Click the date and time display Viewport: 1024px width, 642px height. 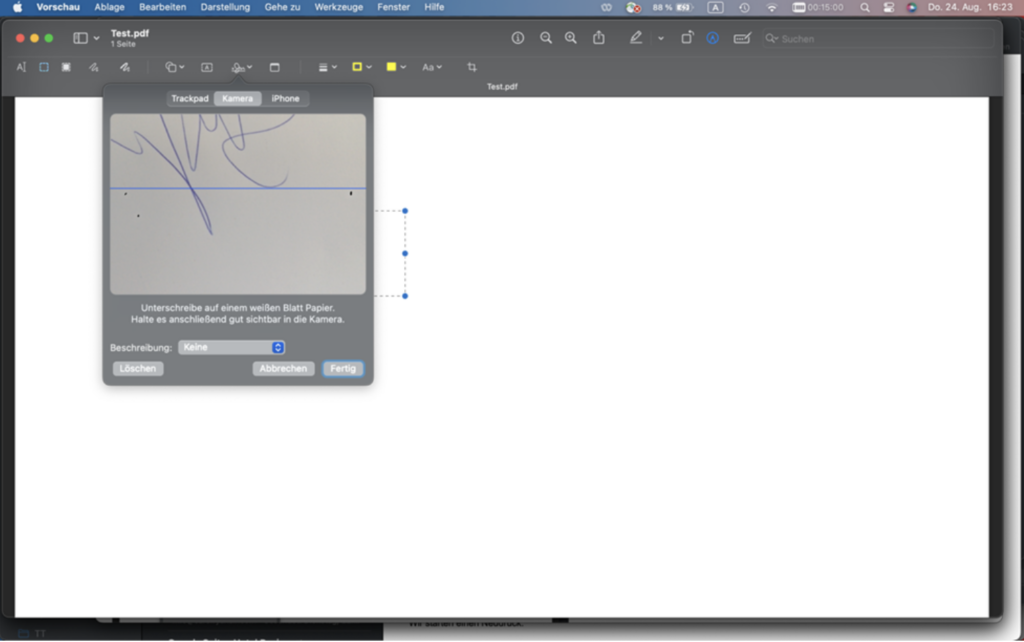click(x=970, y=8)
